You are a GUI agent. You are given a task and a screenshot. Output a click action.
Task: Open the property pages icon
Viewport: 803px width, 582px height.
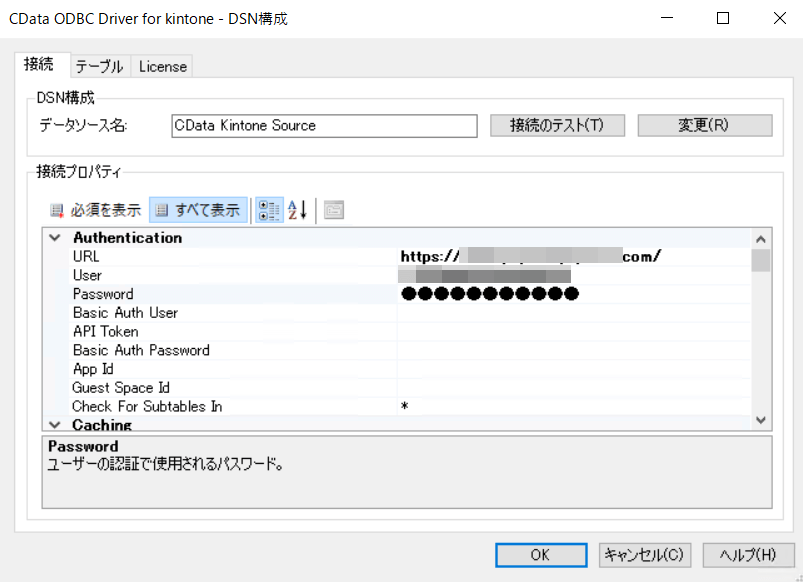tap(334, 210)
